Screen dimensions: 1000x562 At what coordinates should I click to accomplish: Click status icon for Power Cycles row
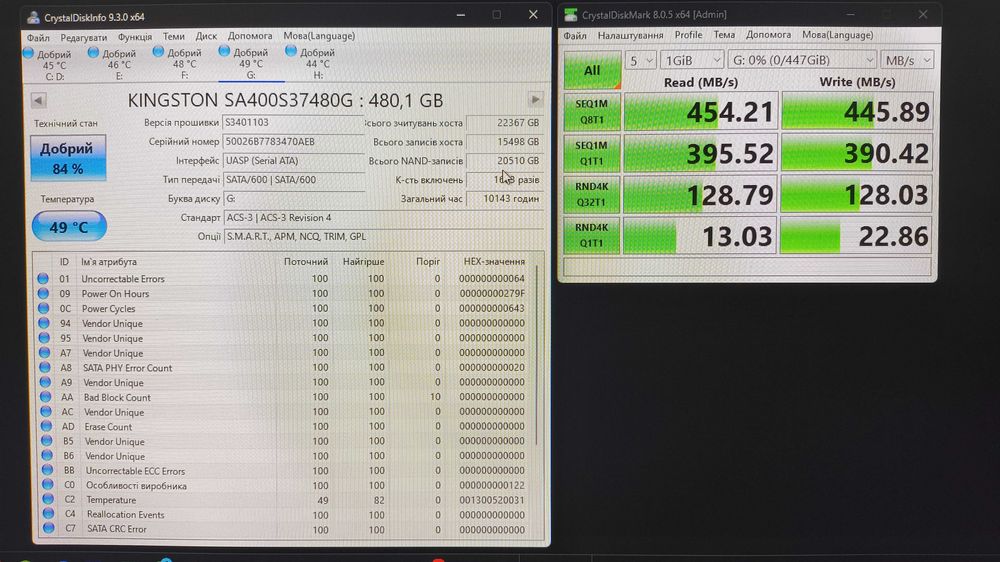[x=43, y=308]
